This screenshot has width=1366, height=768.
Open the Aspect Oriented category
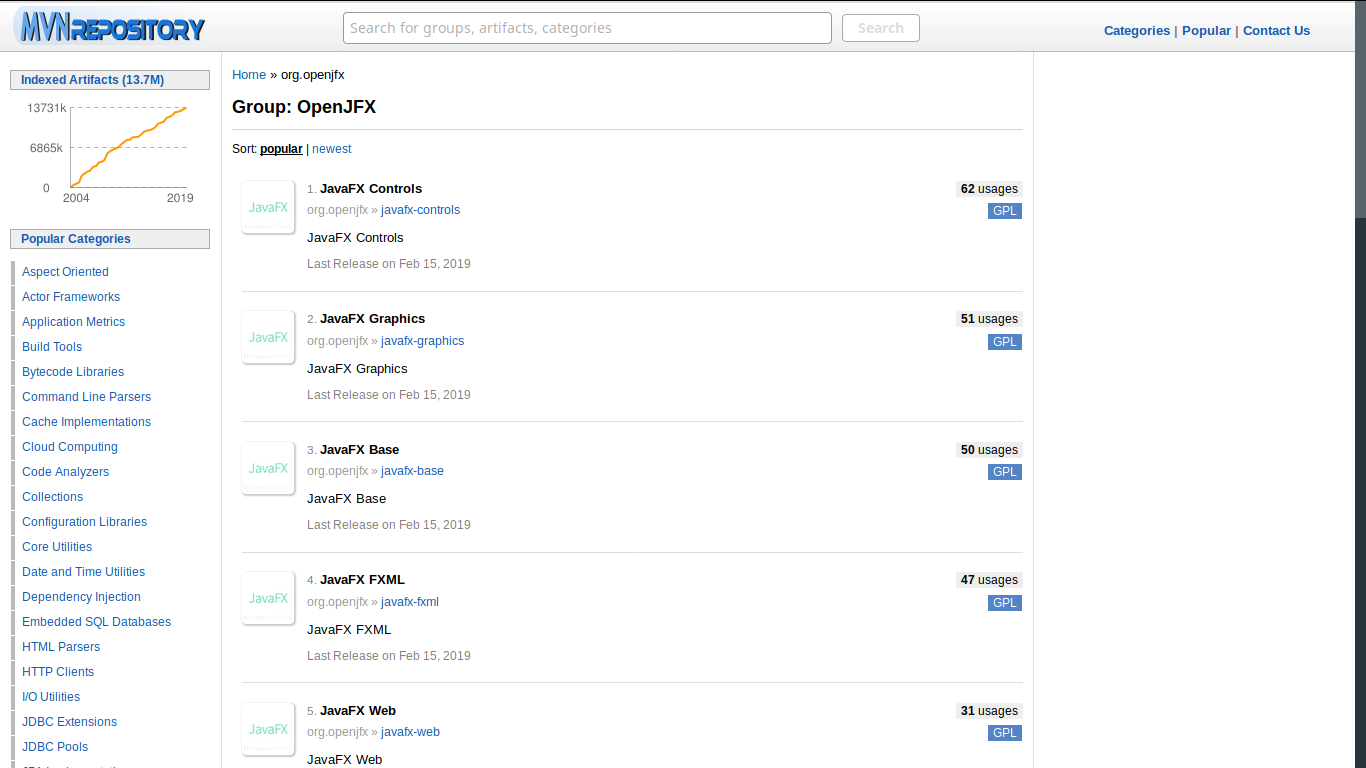(x=65, y=272)
